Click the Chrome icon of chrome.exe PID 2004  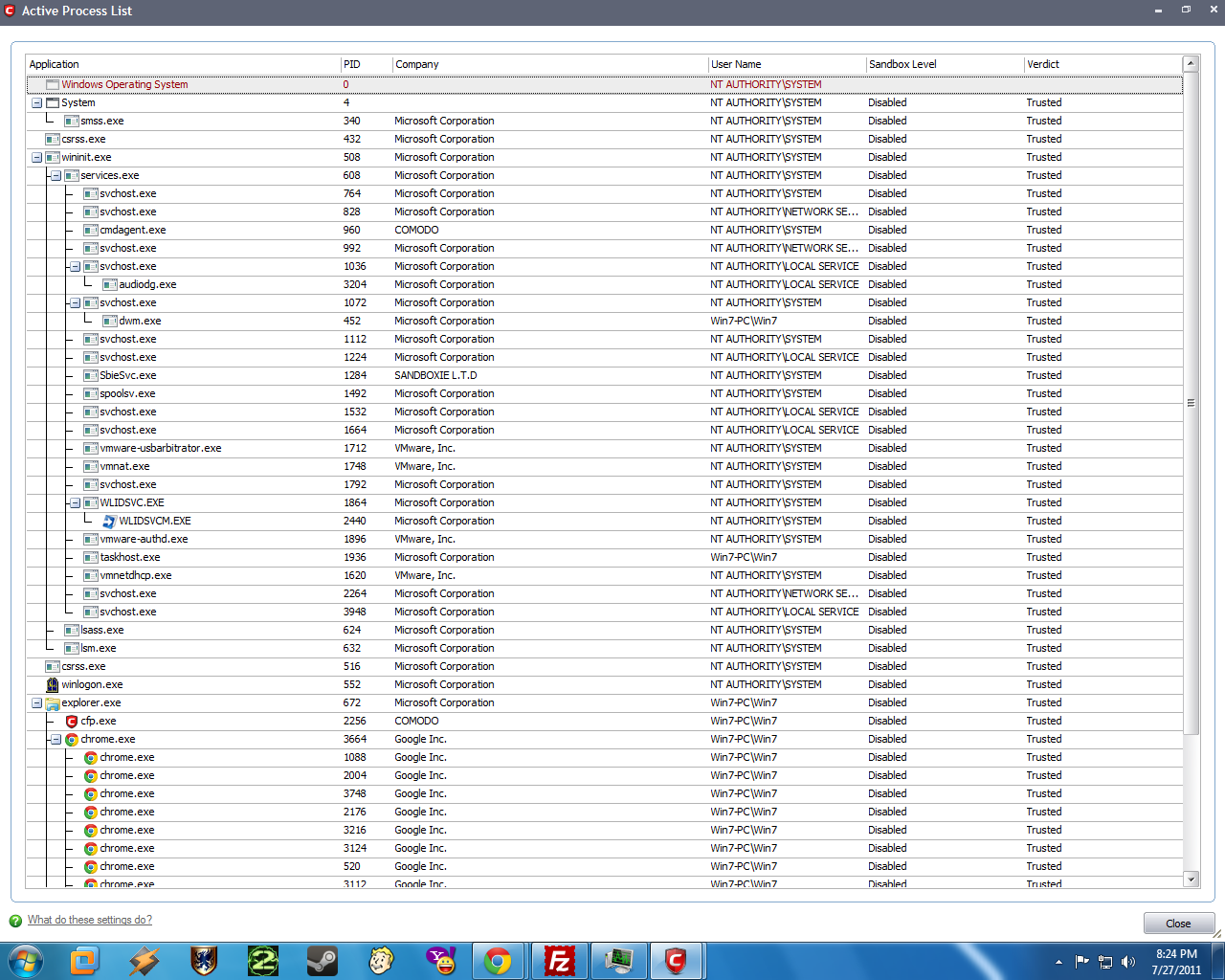pos(91,775)
